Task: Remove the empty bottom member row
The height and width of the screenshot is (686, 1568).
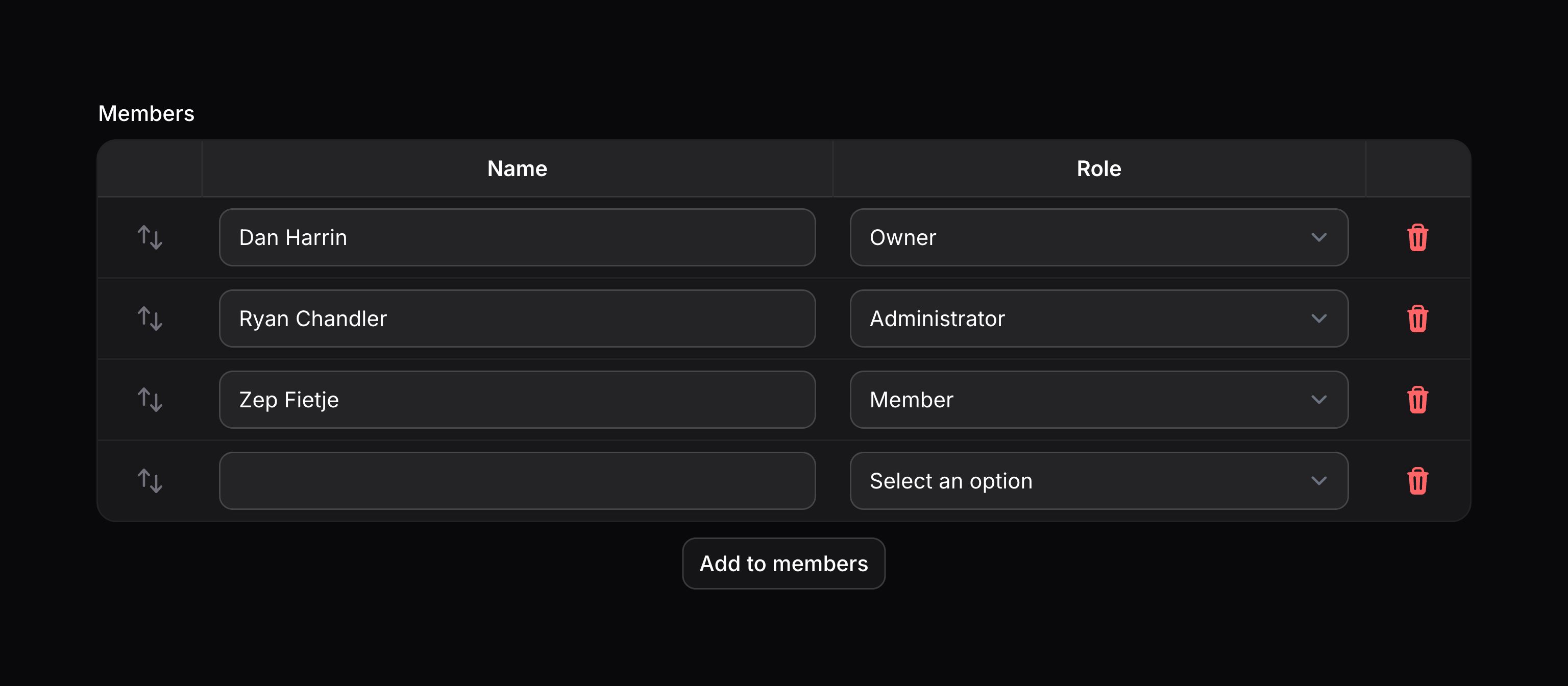Action: 1418,481
